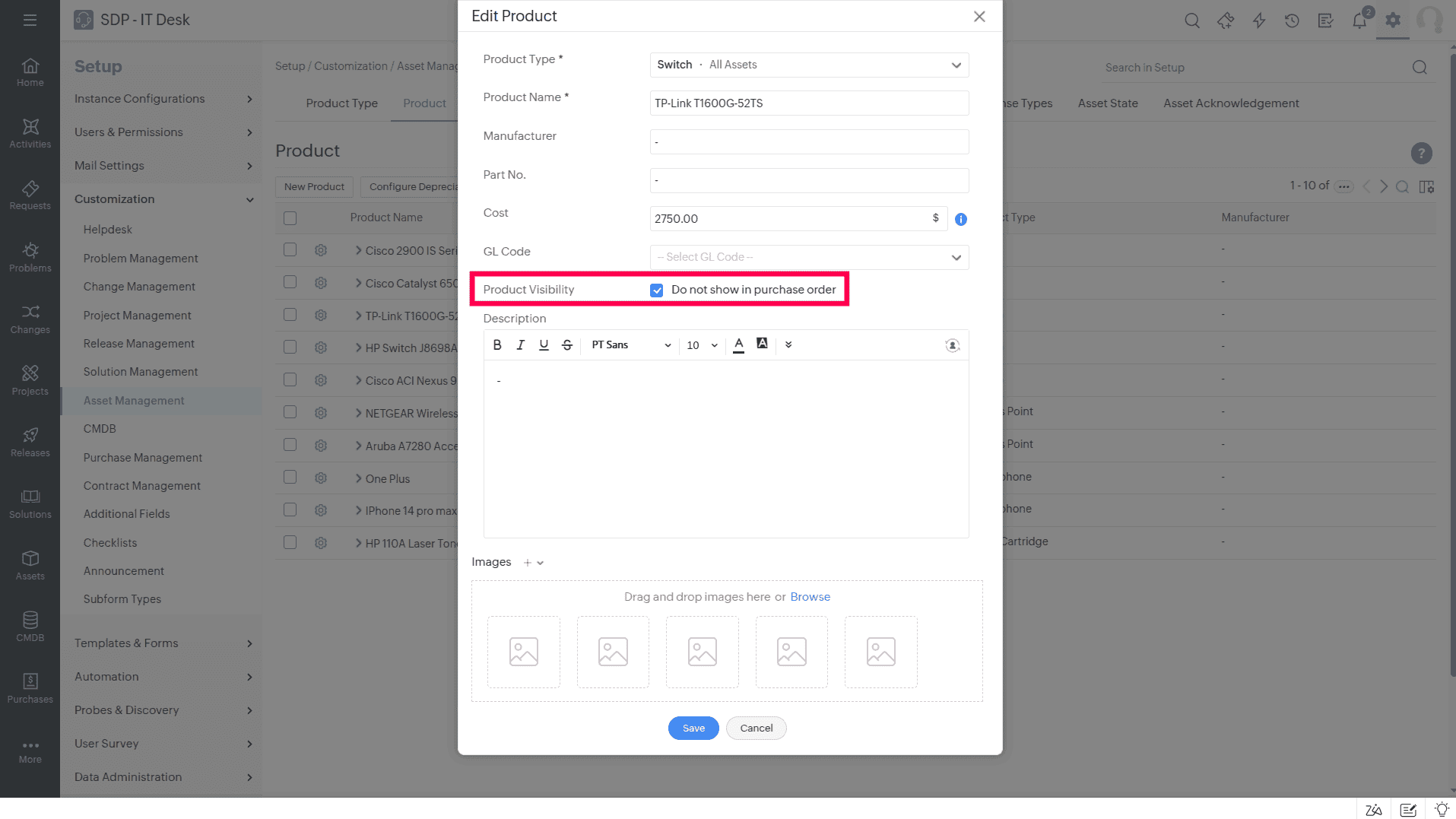Open the PT Sans font dropdown
Screen dimensions: 1456x819
[x=630, y=344]
